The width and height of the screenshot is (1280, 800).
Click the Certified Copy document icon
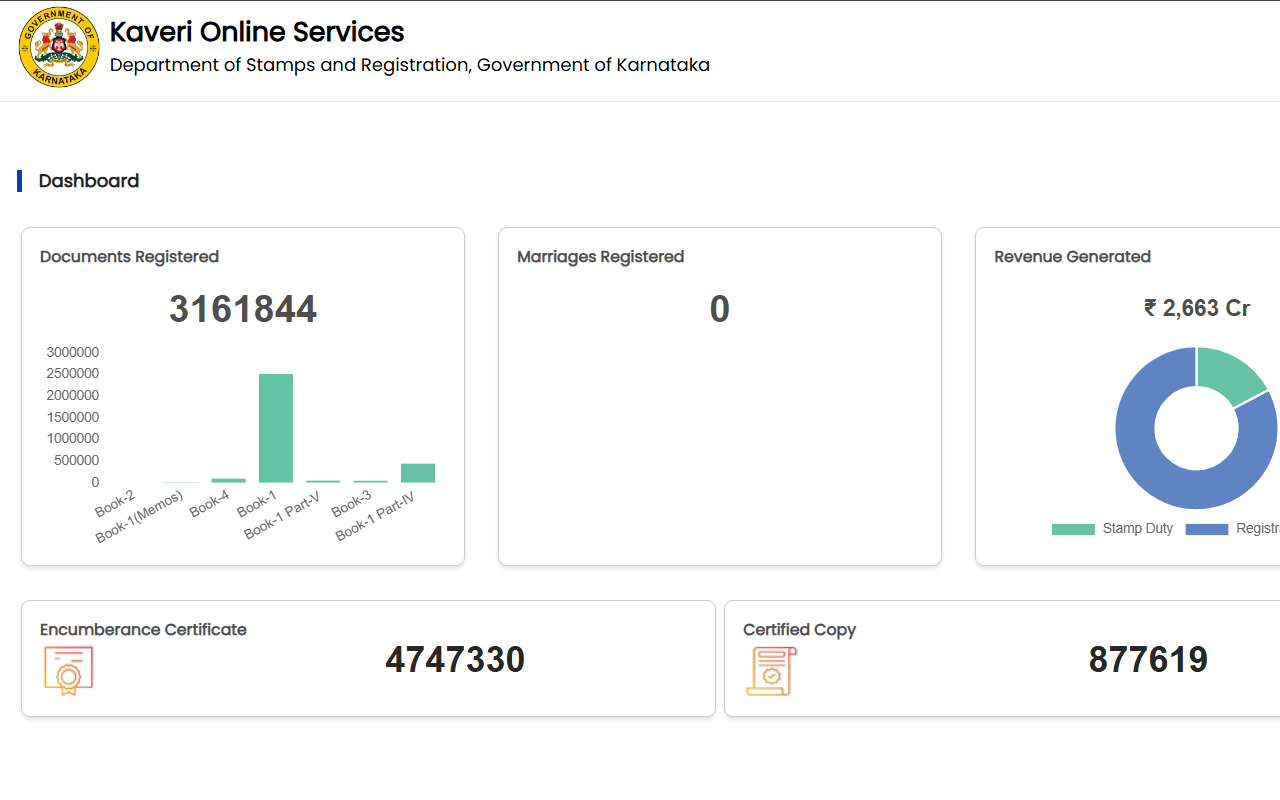coord(771,670)
